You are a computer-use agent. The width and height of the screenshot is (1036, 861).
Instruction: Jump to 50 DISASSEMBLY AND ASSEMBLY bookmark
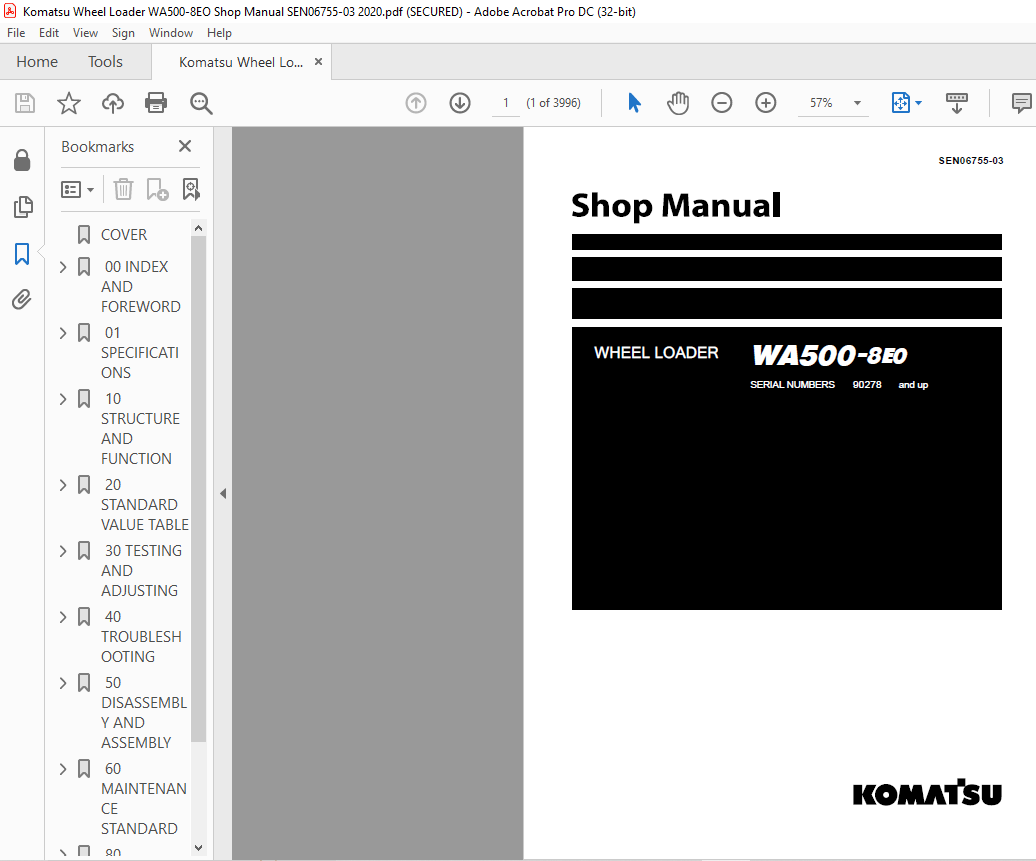click(143, 713)
